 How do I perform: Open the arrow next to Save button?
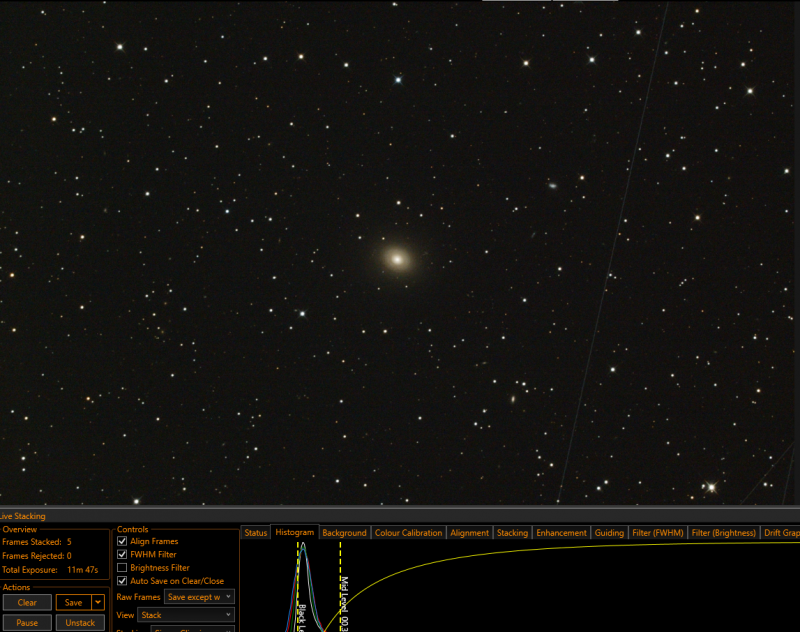point(98,602)
